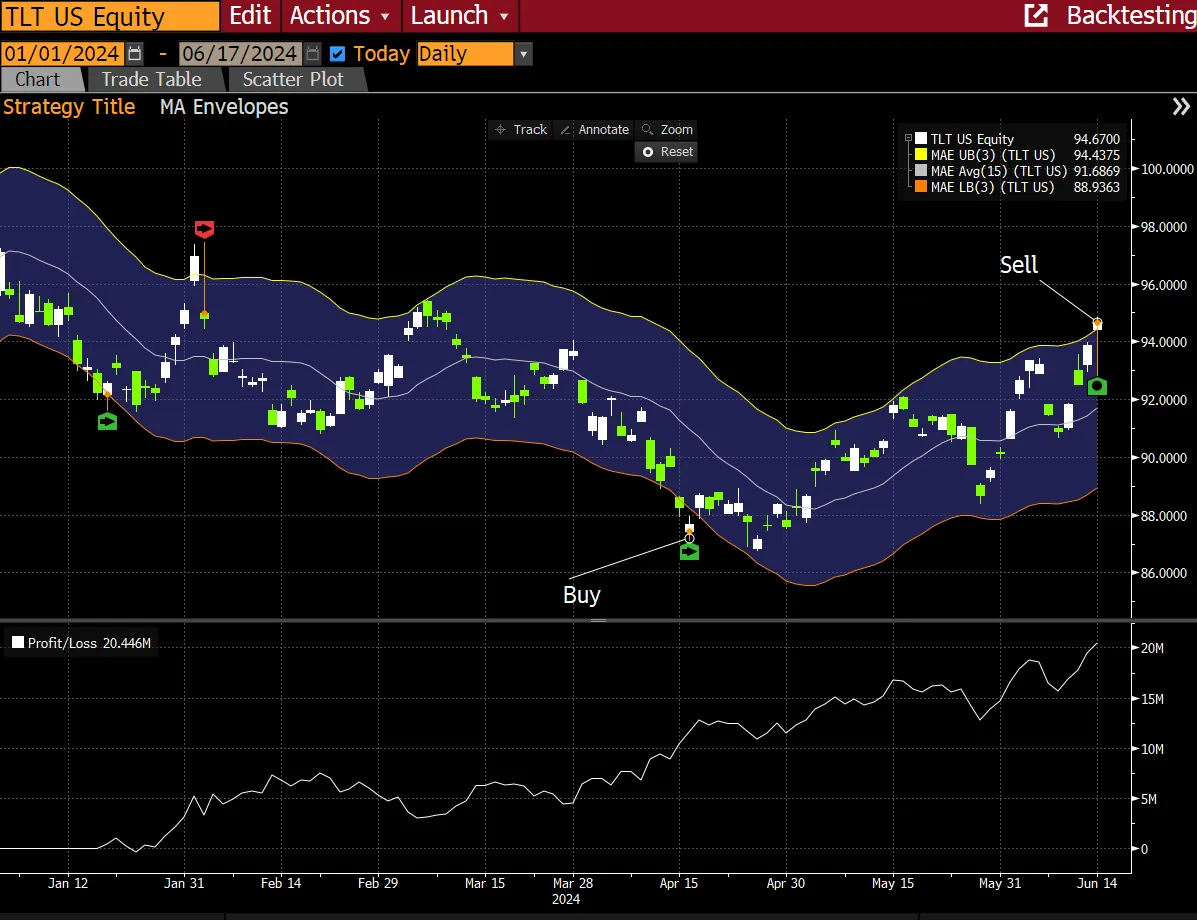Image resolution: width=1197 pixels, height=920 pixels.
Task: Click the TLT US Equity ticker field
Action: 110,16
